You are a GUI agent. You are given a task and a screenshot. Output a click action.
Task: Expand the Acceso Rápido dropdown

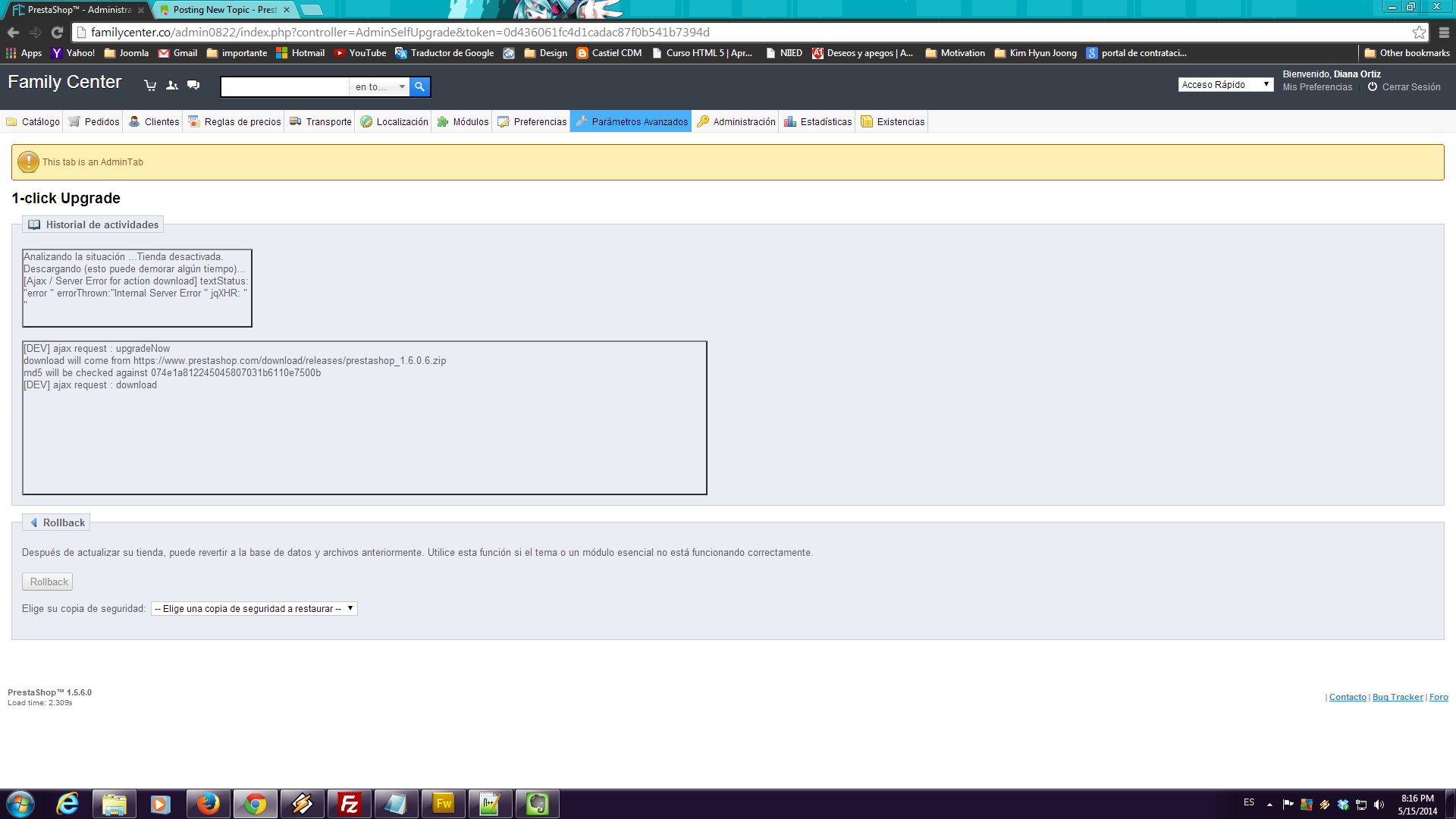click(x=1225, y=85)
